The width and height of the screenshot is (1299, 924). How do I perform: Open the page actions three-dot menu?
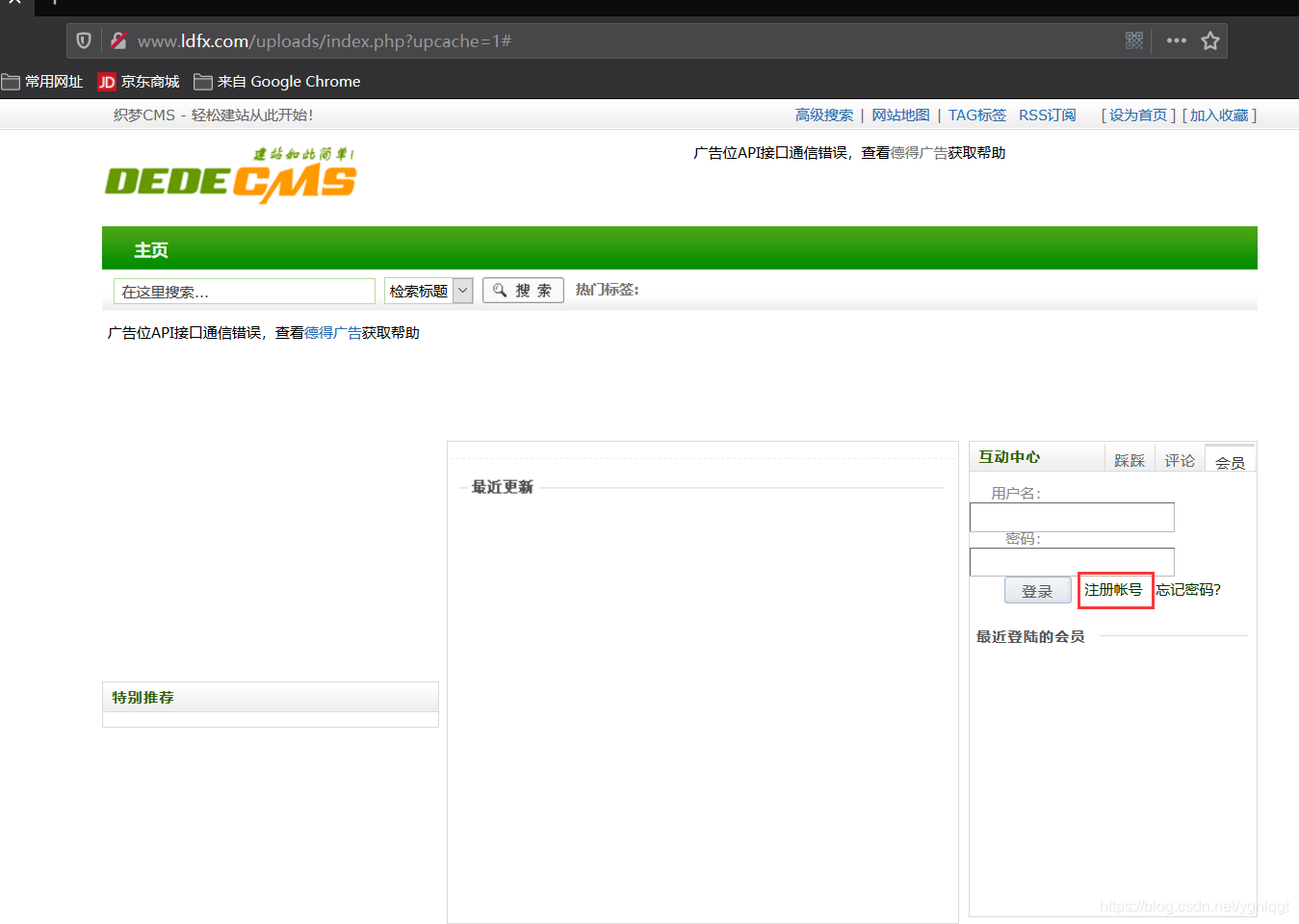point(1176,40)
